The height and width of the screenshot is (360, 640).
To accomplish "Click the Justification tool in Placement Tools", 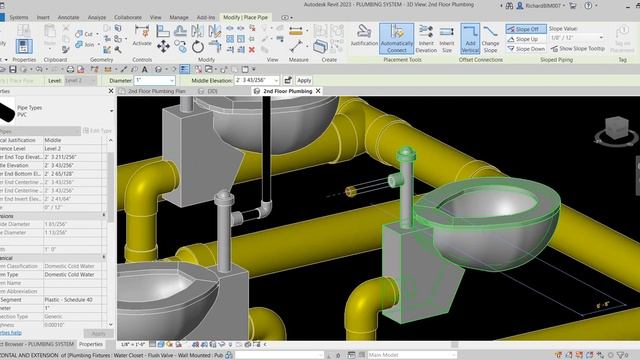I will click(x=364, y=36).
